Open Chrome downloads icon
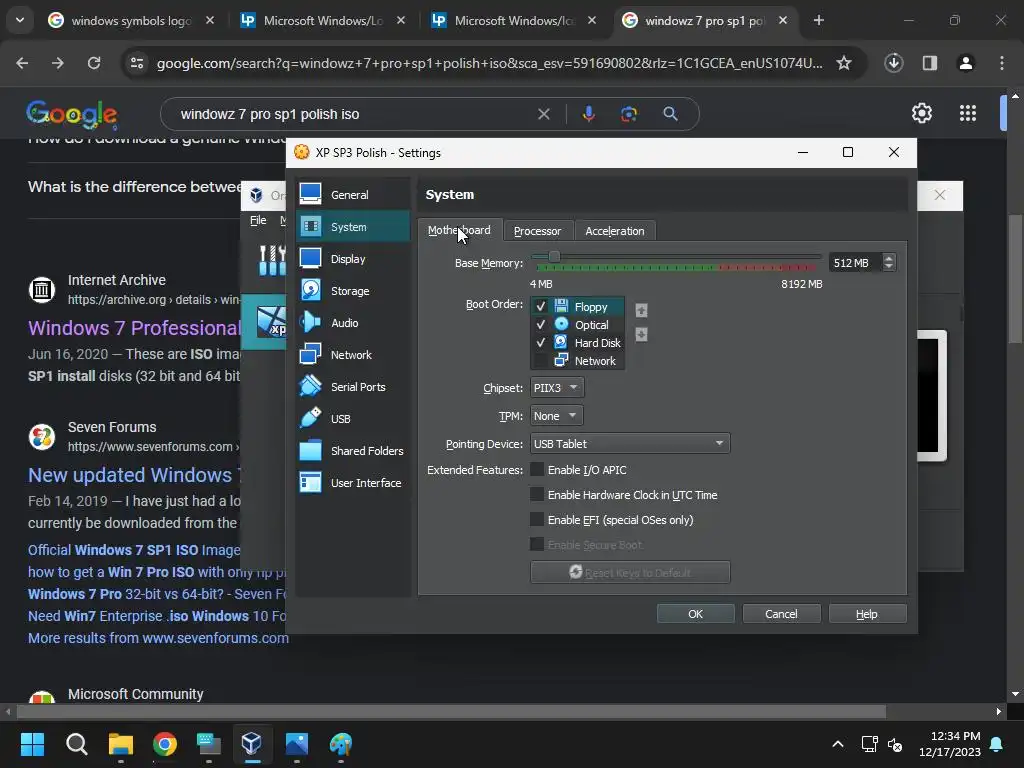 coord(893,63)
